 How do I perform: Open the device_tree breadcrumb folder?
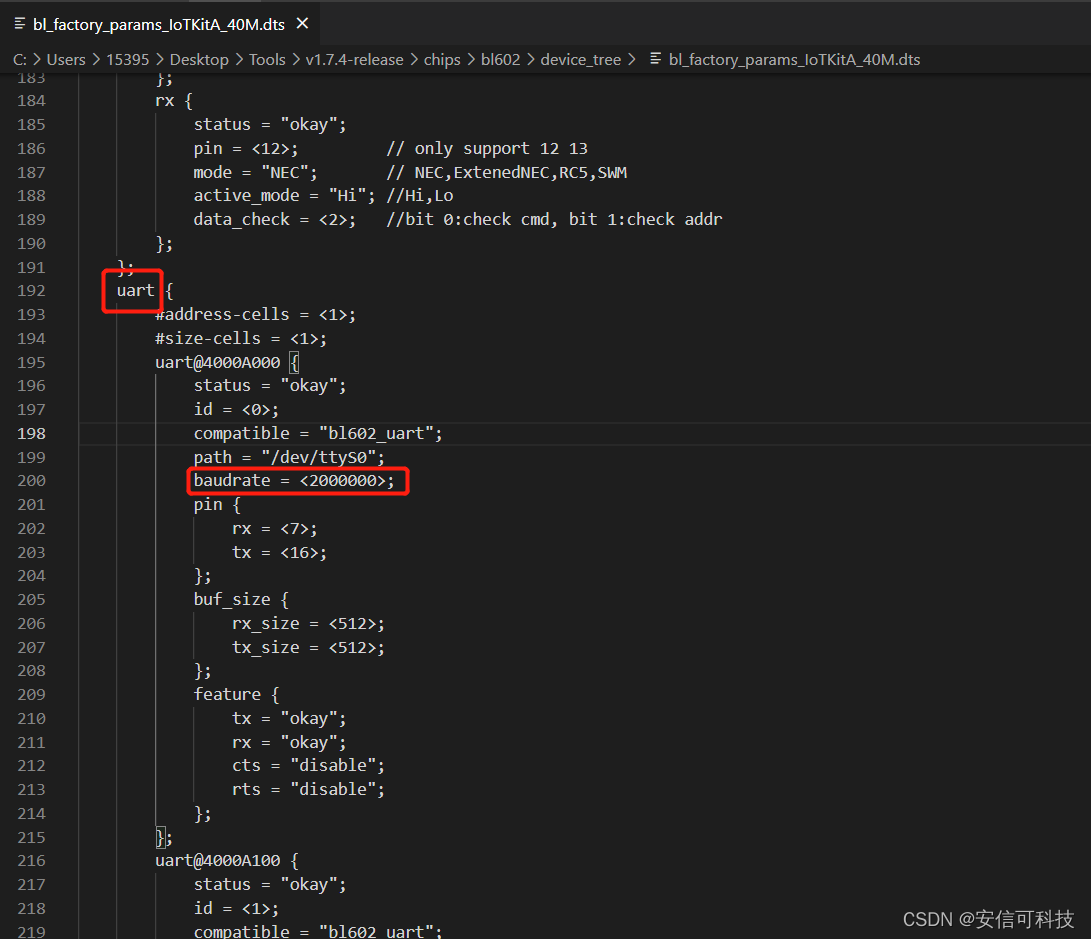click(x=580, y=60)
